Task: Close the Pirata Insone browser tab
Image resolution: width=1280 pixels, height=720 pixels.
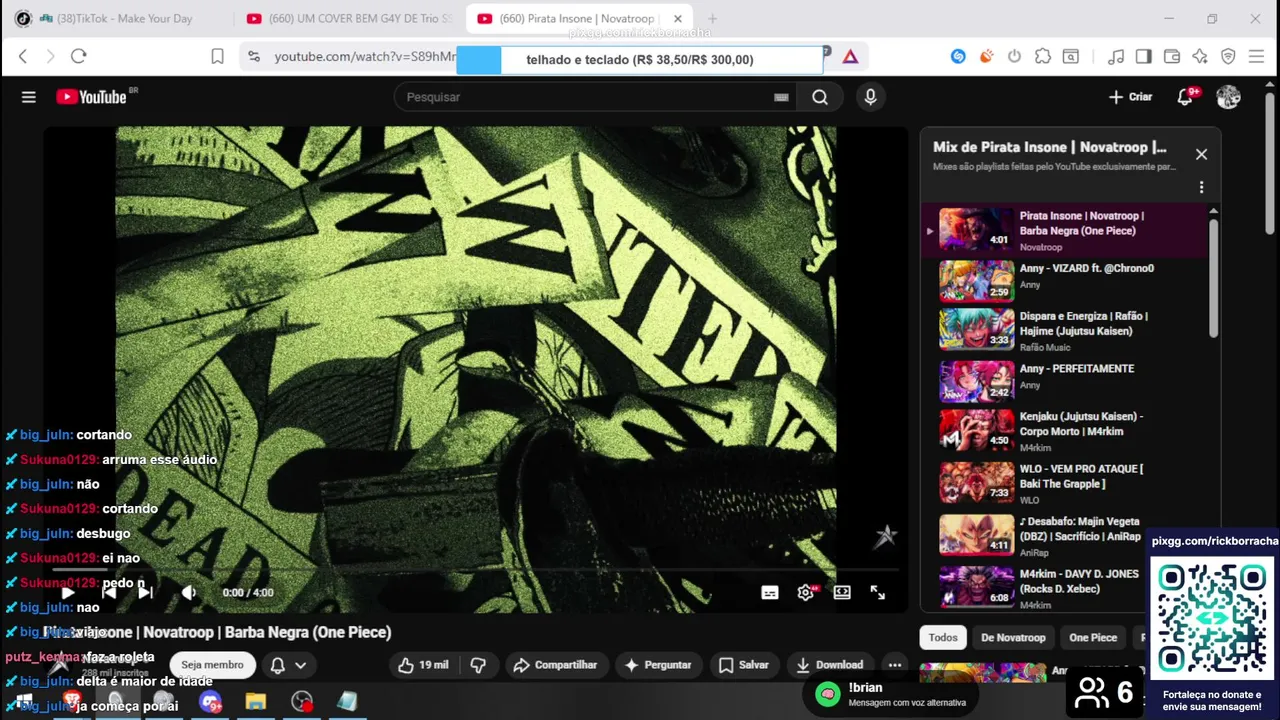Action: coord(677,18)
